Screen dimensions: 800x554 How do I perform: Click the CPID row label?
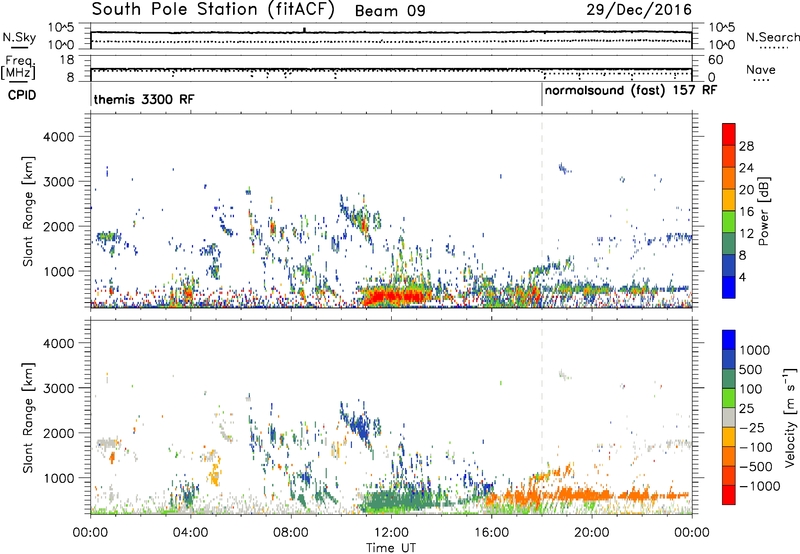click(x=22, y=95)
